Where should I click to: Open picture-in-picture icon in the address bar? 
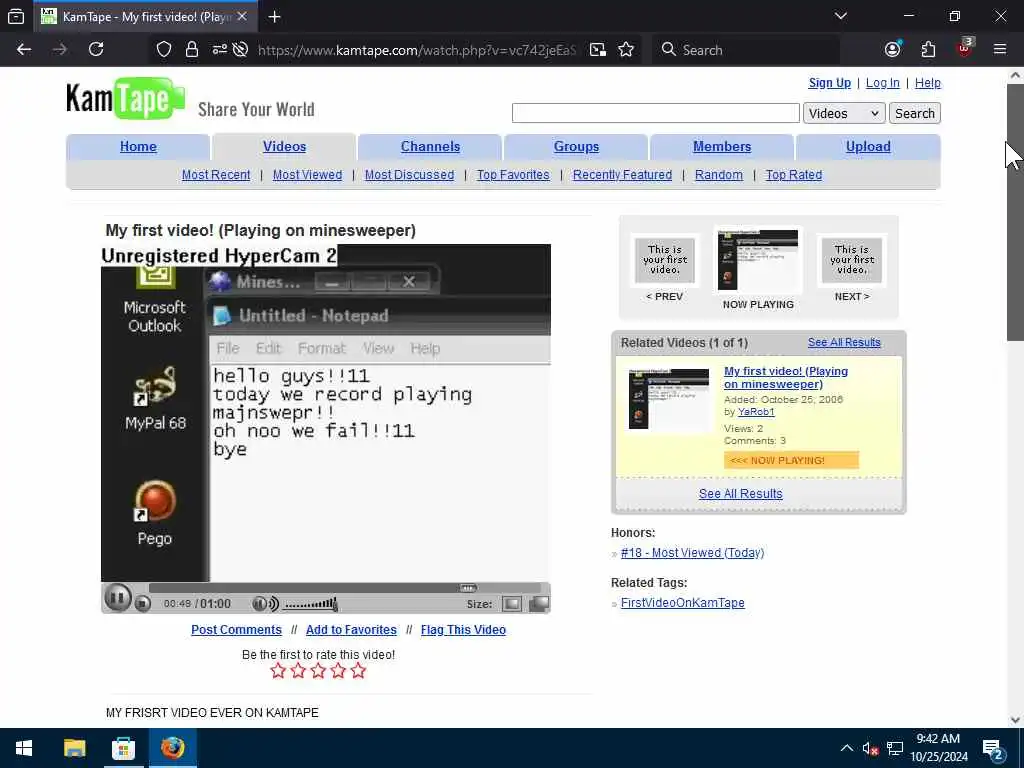click(x=598, y=50)
